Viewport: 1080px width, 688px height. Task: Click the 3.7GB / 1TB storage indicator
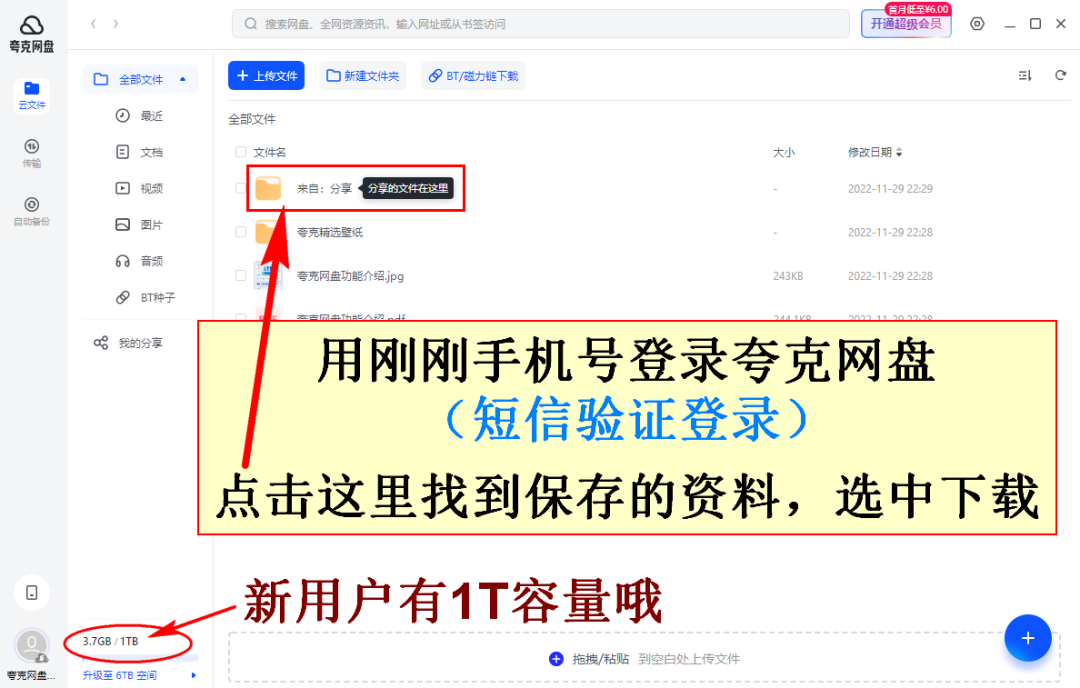[111, 641]
